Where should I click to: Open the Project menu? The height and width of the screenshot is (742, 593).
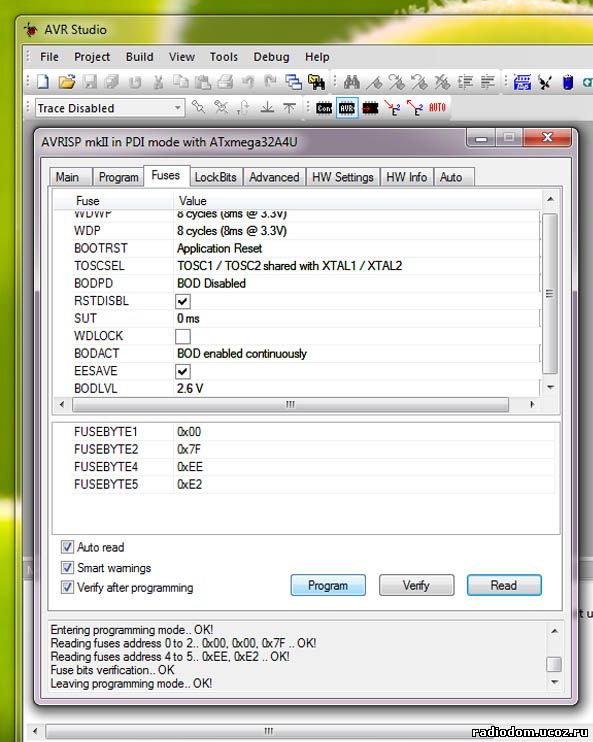[92, 57]
